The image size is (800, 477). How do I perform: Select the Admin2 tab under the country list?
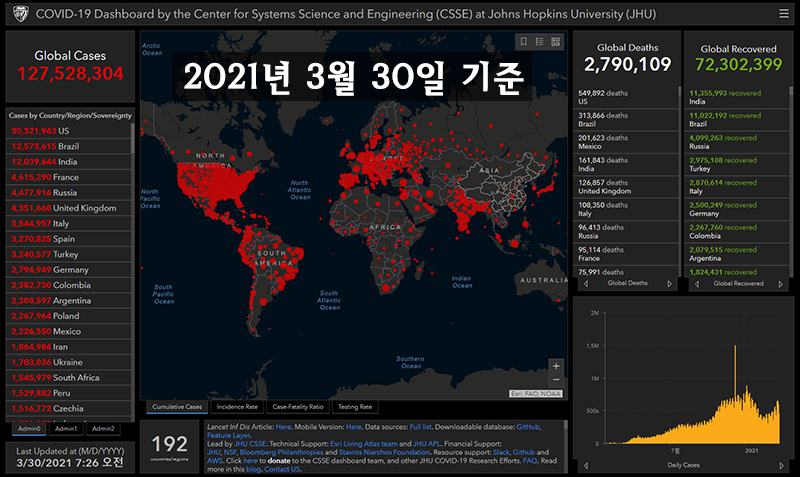[x=103, y=429]
